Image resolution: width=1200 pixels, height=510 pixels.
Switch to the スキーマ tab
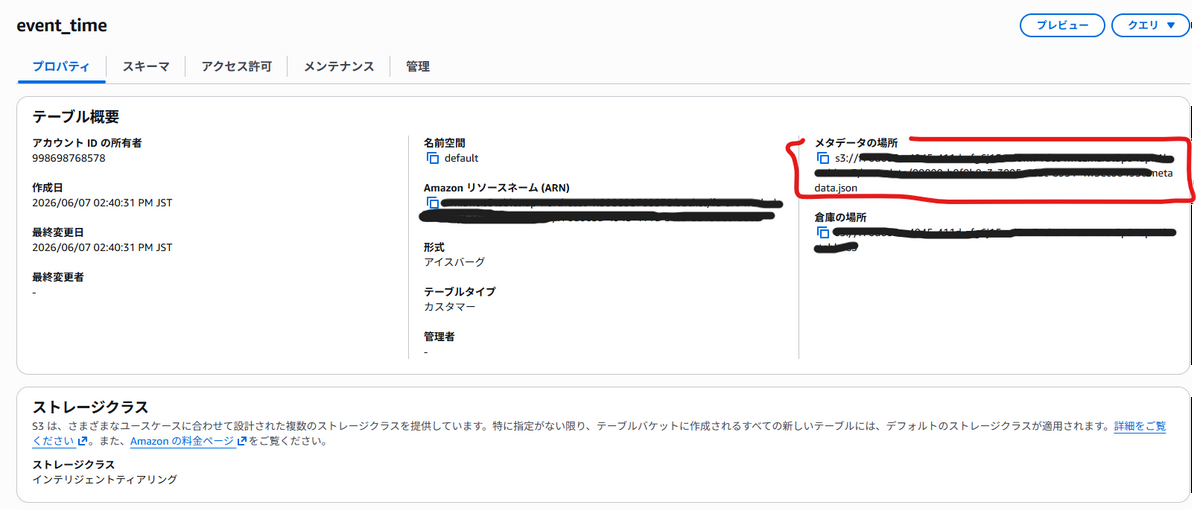tap(146, 66)
